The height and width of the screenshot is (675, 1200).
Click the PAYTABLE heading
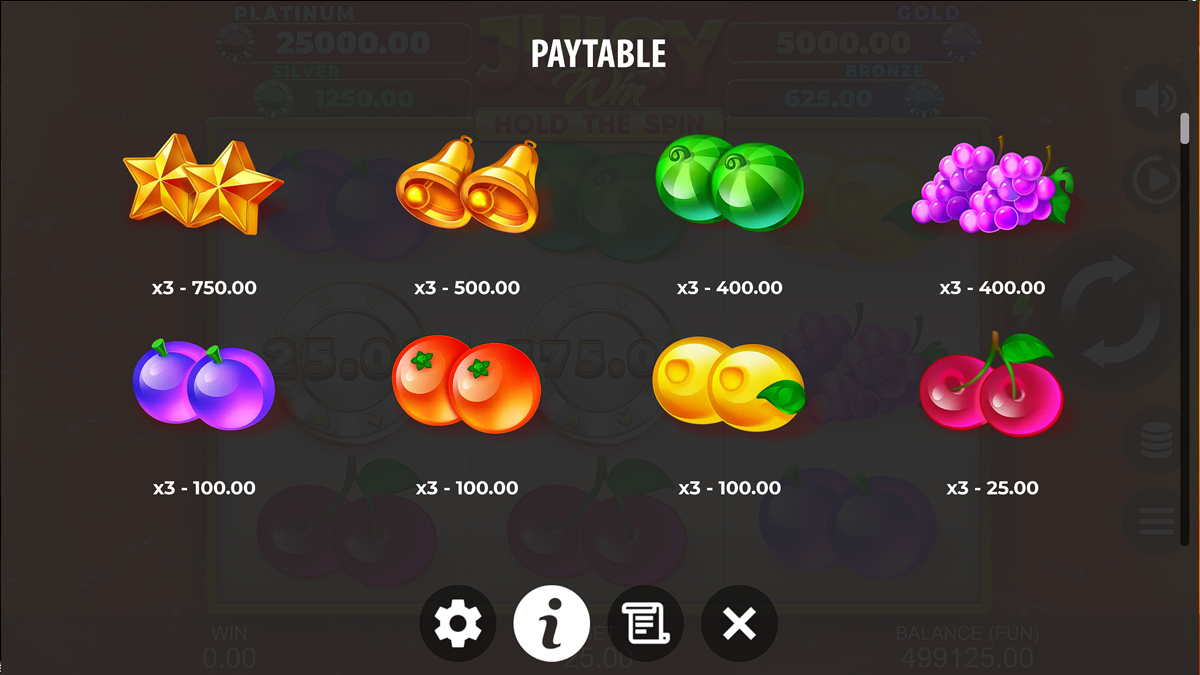pyautogui.click(x=598, y=54)
